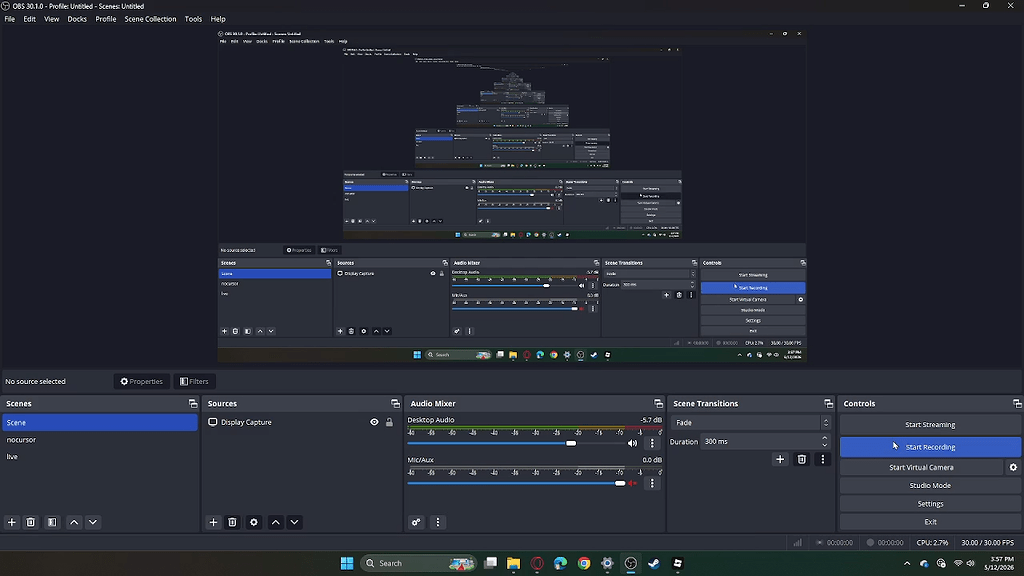This screenshot has height=576, width=1024.
Task: Open advanced audio properties gears icon
Action: [x=416, y=522]
